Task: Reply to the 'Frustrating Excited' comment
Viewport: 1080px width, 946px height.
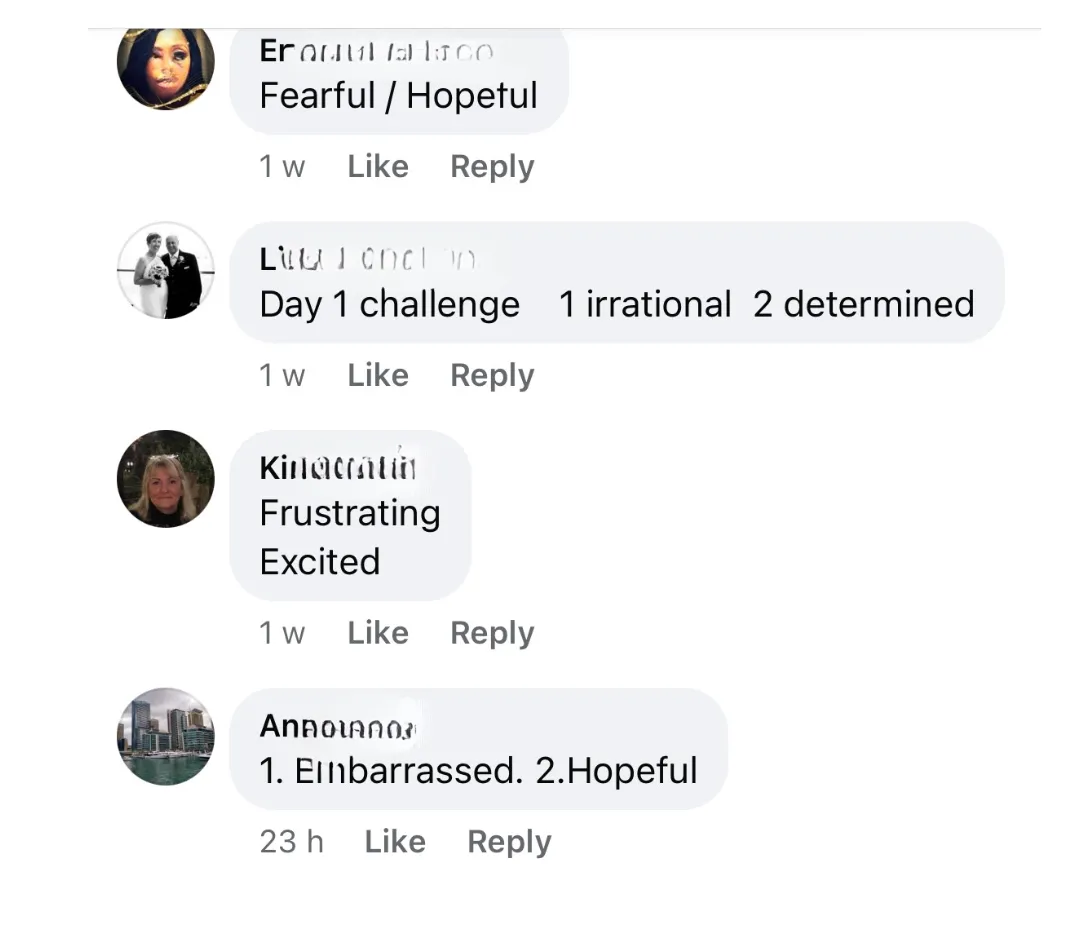Action: 492,633
